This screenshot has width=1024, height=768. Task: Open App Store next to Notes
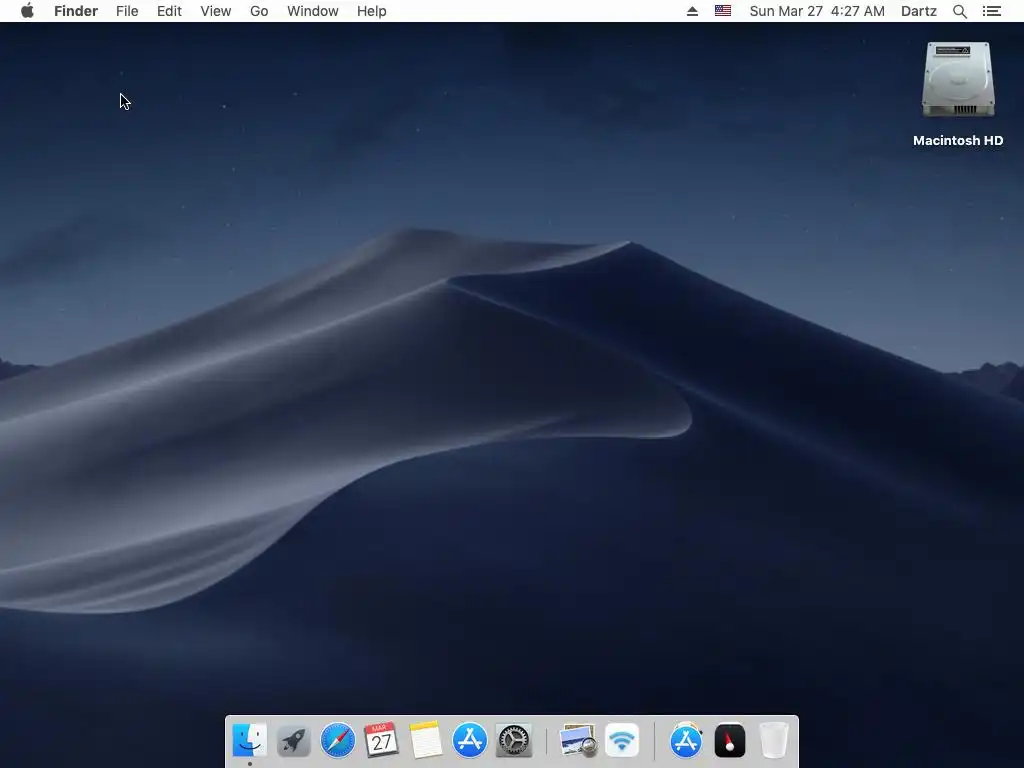point(470,740)
